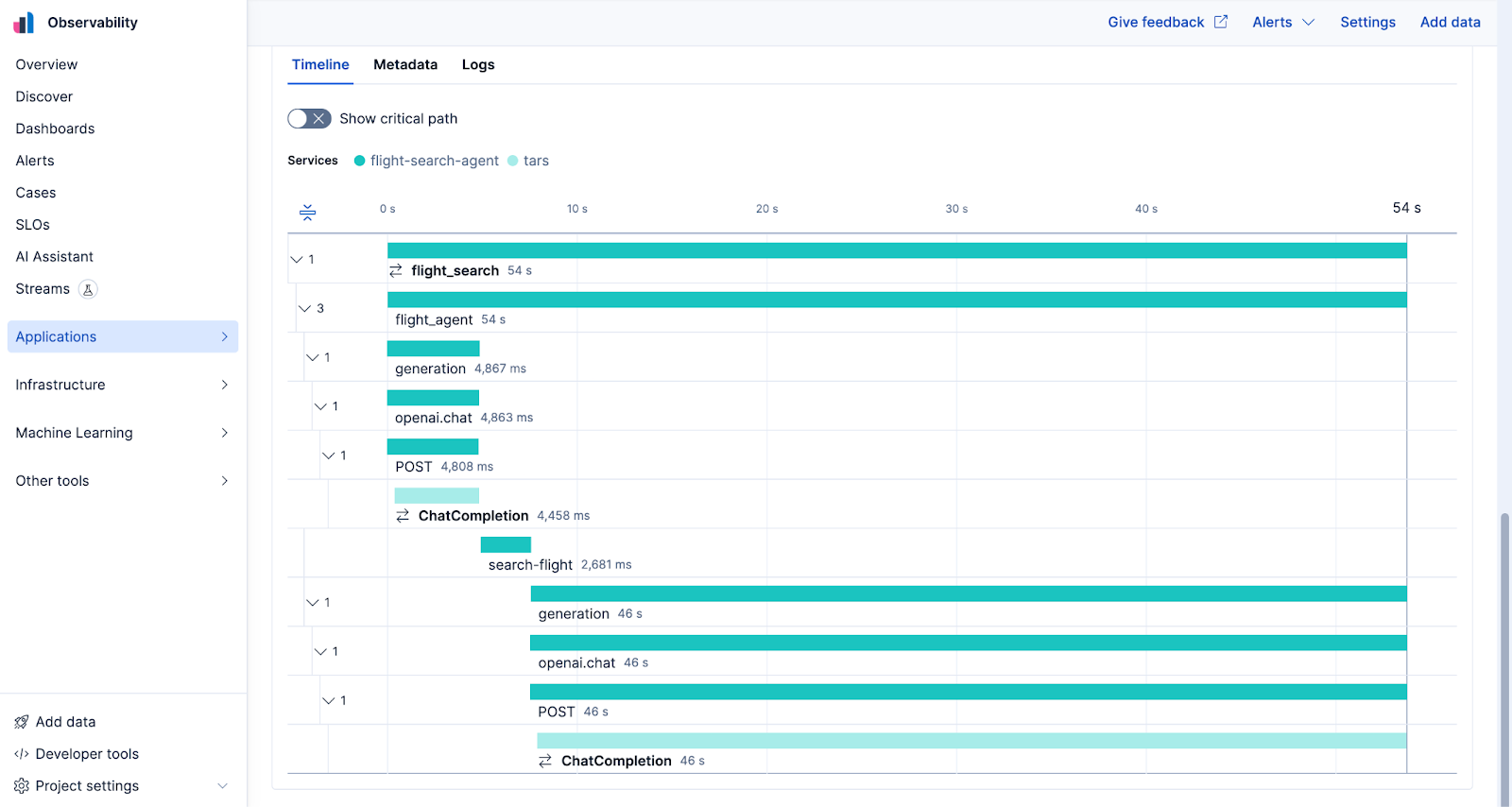Click the Developer tools code icon
Viewport: 1512px width, 807px height.
coord(22,754)
